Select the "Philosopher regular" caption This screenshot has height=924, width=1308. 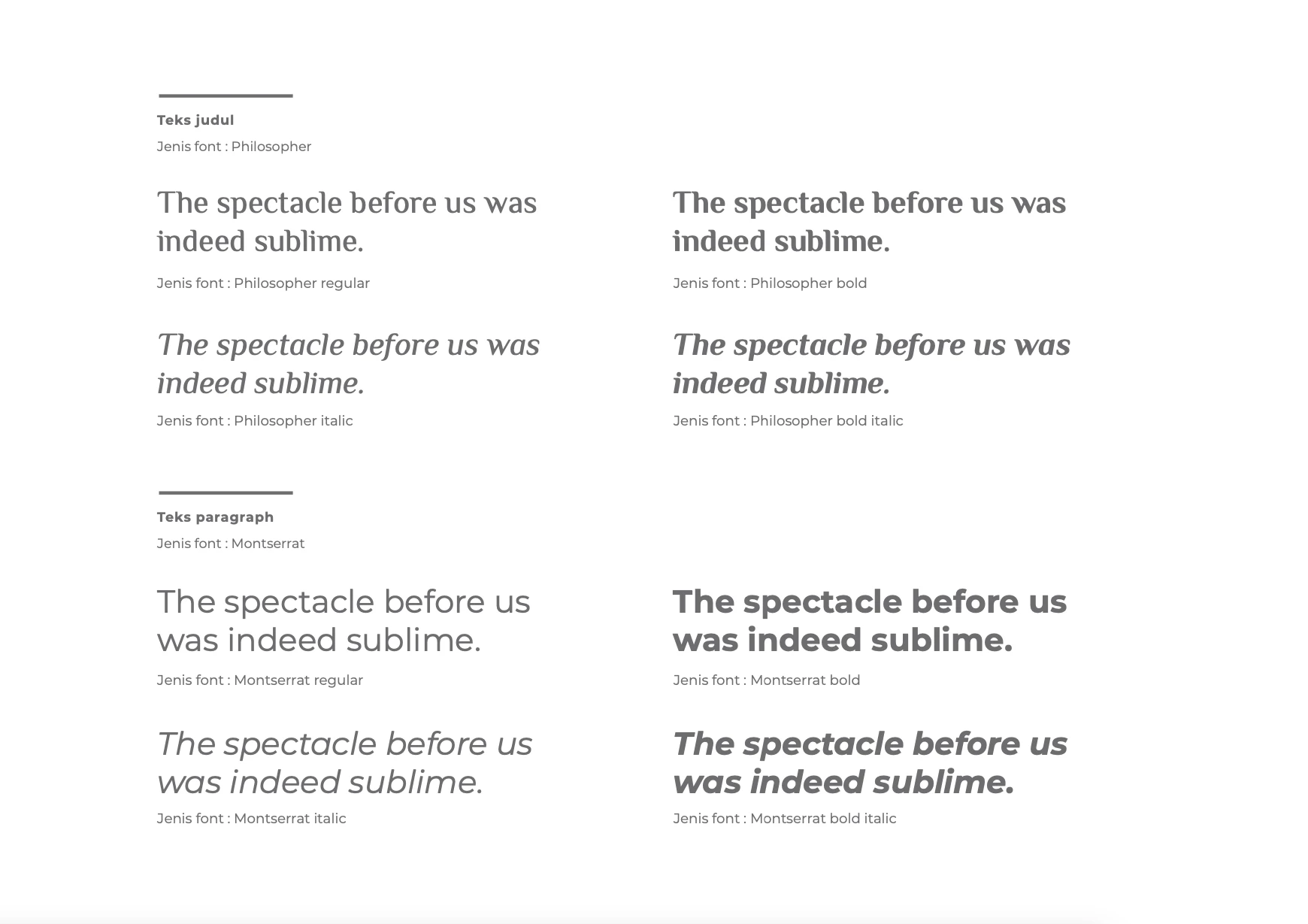263,283
